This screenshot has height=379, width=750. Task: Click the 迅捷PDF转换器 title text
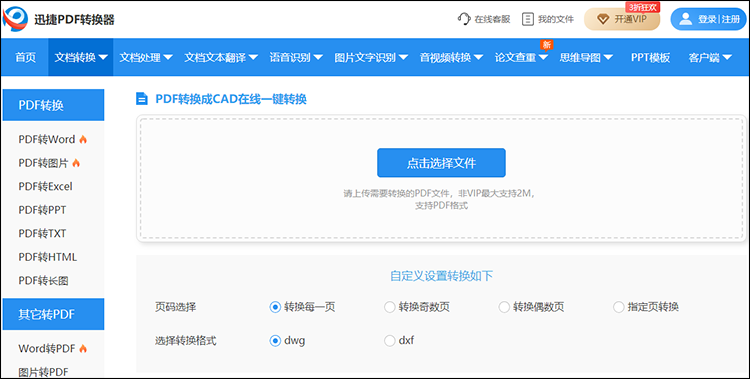click(74, 19)
